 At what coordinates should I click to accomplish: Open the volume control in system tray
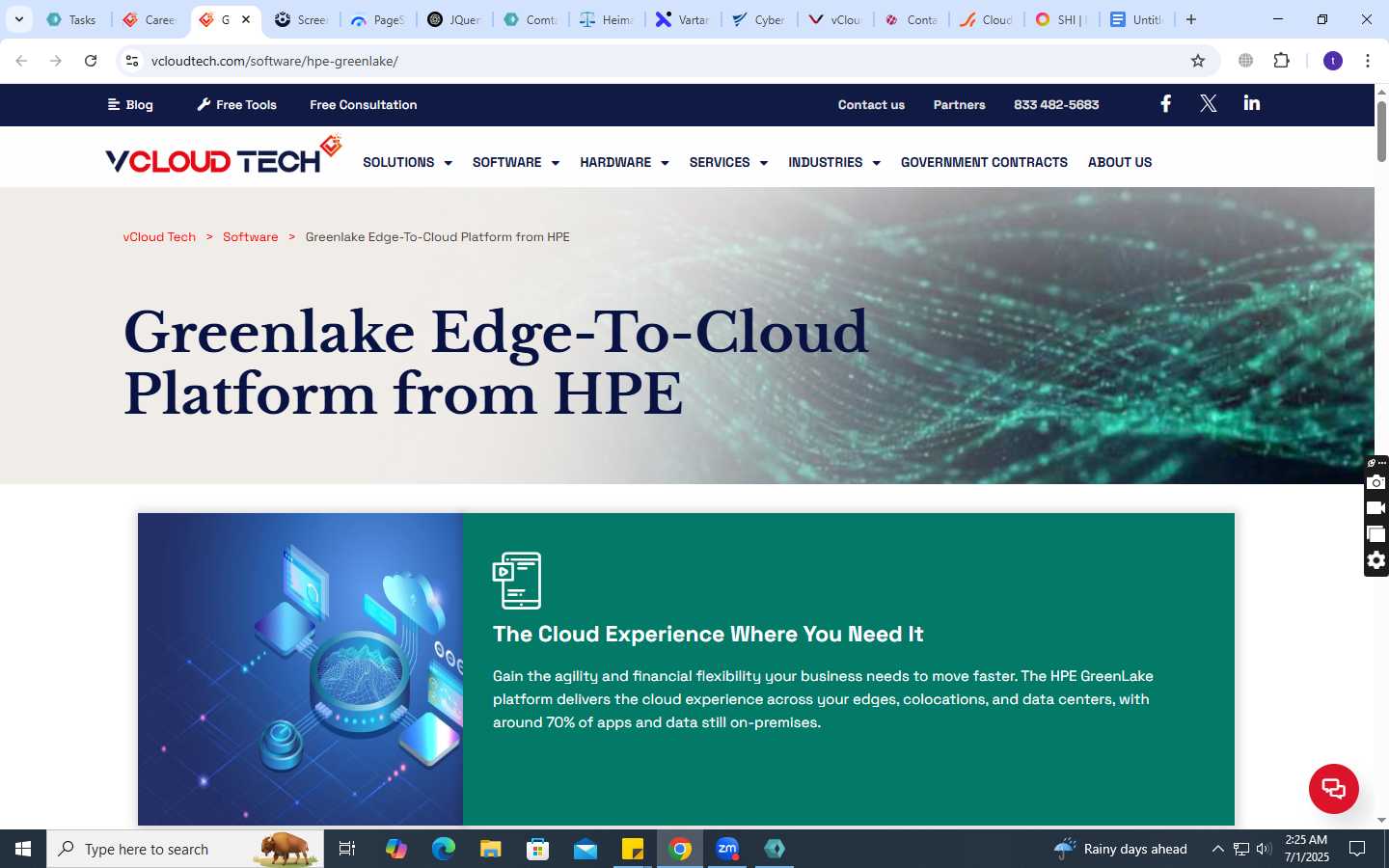pos(1264,849)
